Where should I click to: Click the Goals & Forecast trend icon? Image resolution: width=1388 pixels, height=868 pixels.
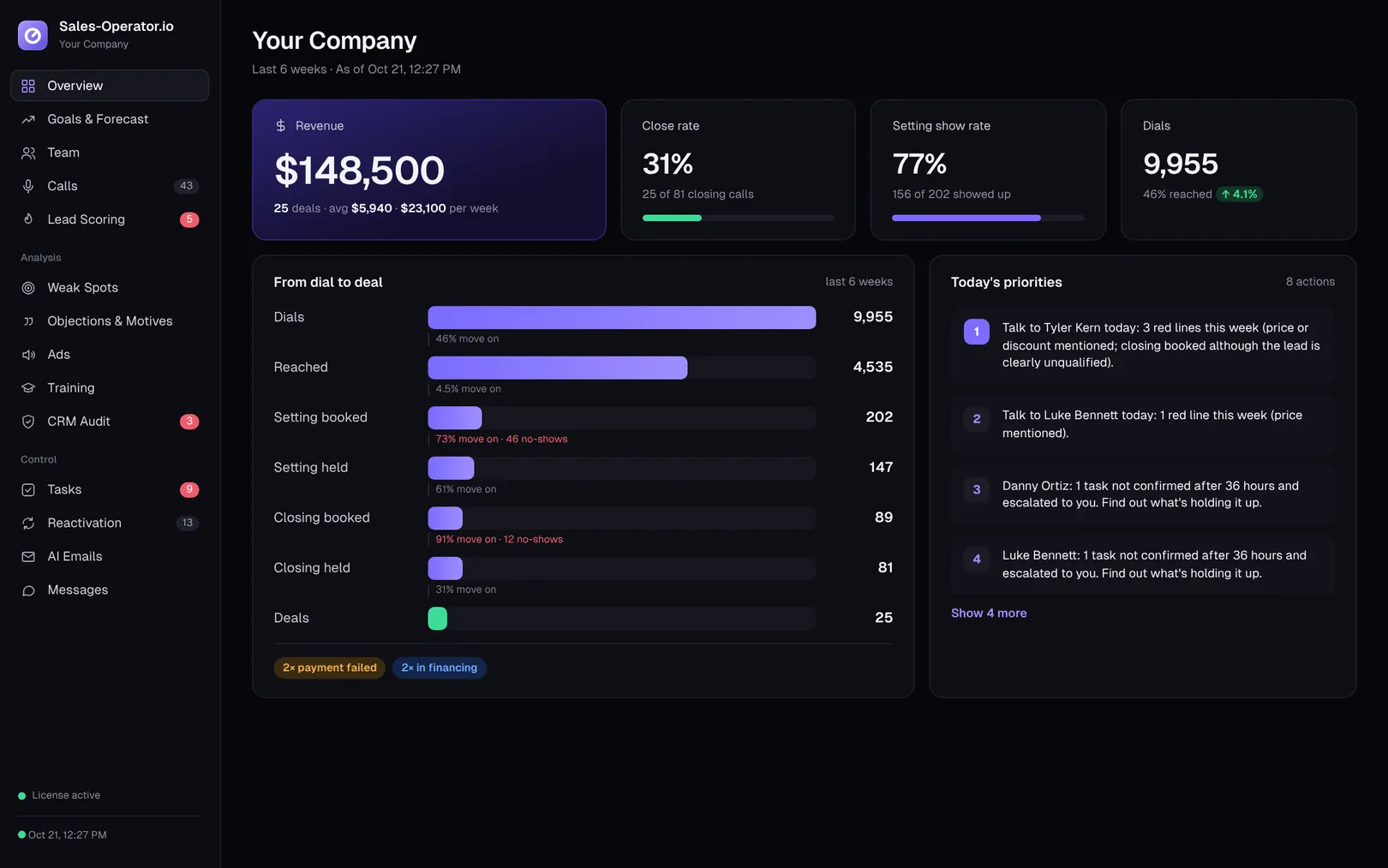(28, 119)
